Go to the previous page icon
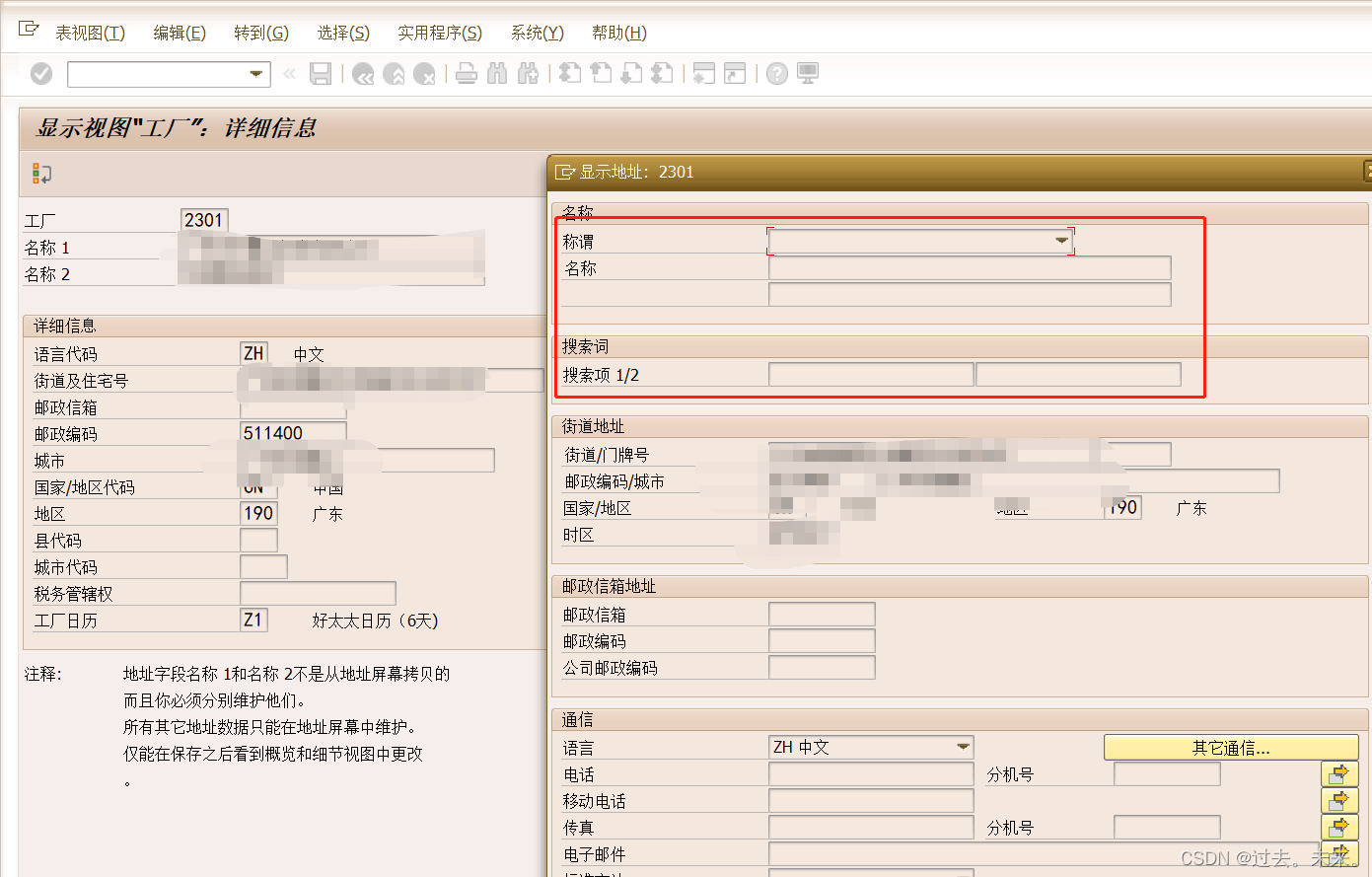This screenshot has height=877, width=1372. [x=601, y=73]
